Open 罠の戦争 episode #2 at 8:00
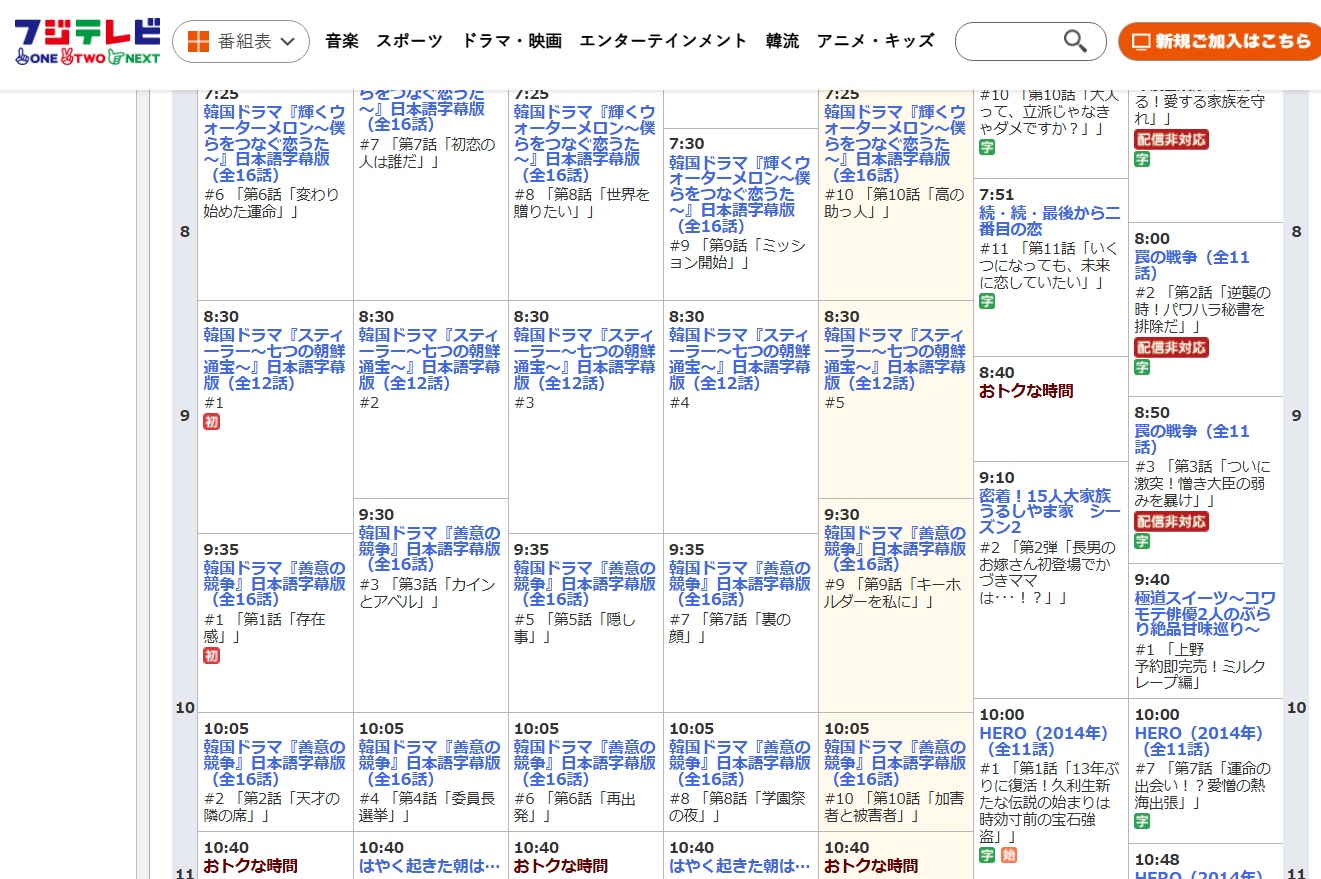 point(1191,265)
